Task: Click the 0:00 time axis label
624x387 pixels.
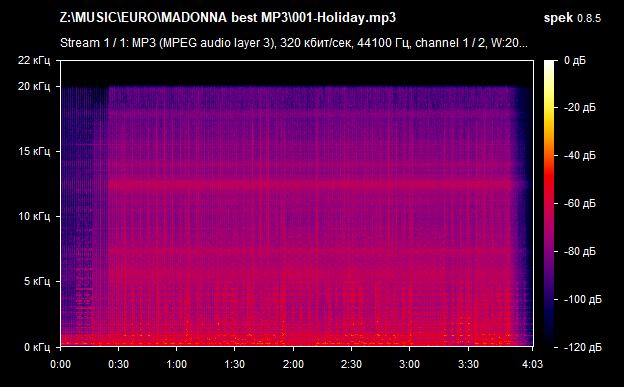Action: coord(60,364)
